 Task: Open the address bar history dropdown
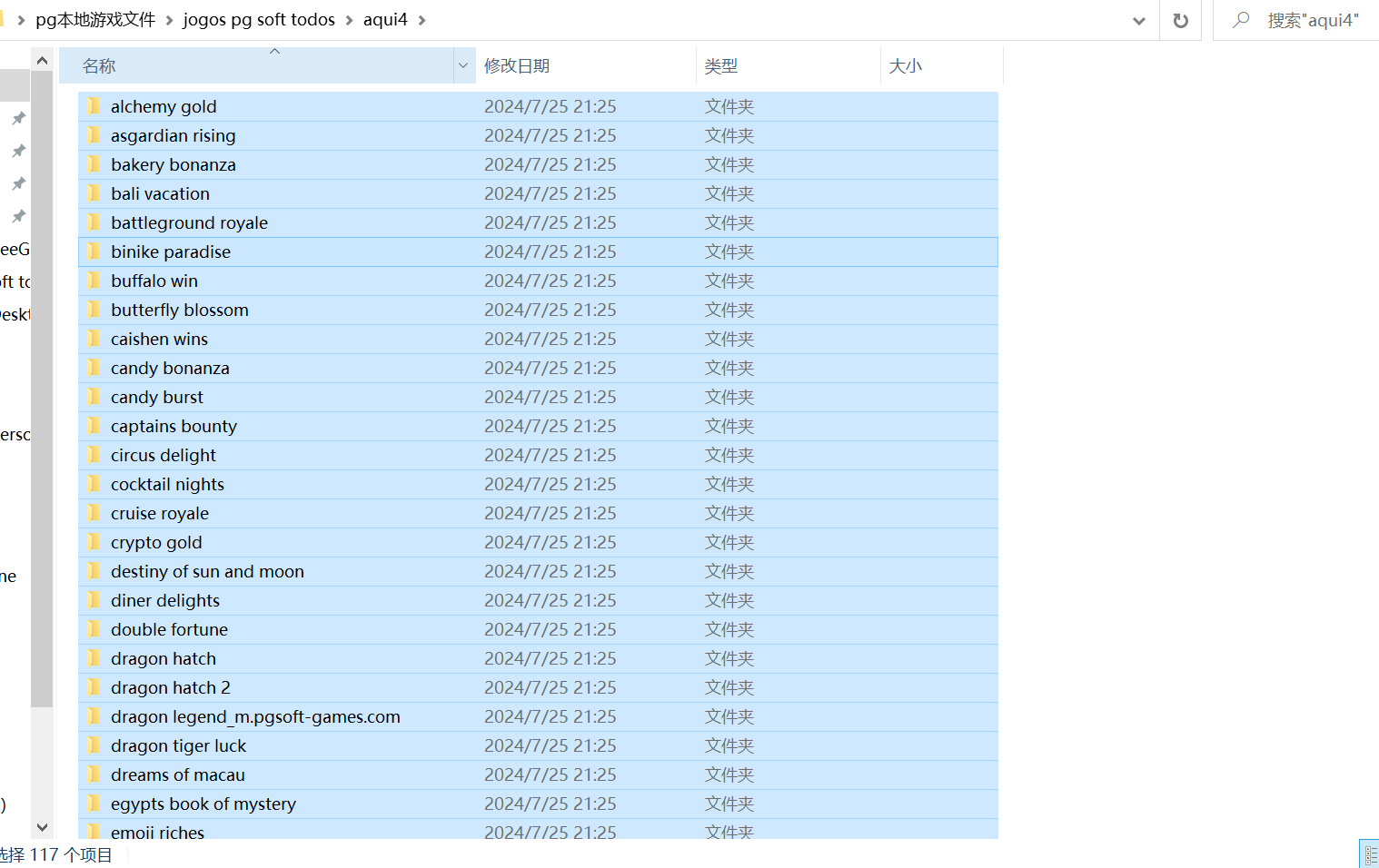[x=1138, y=21]
